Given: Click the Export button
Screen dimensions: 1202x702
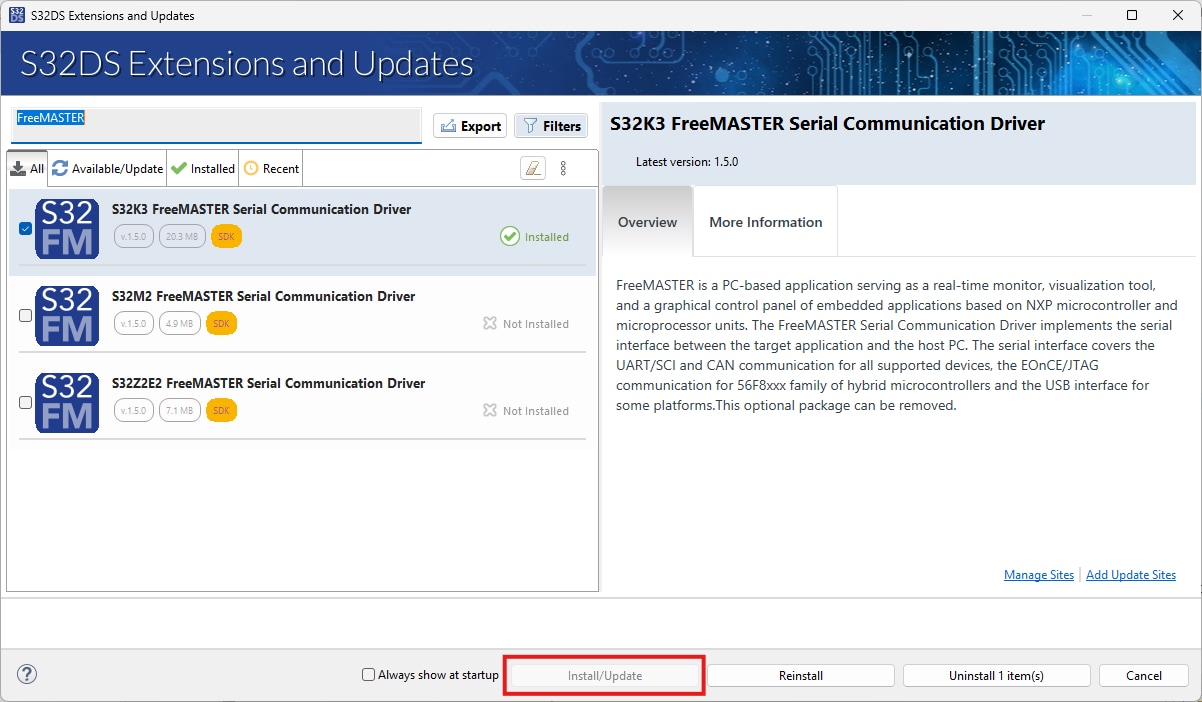Looking at the screenshot, I should pyautogui.click(x=470, y=126).
